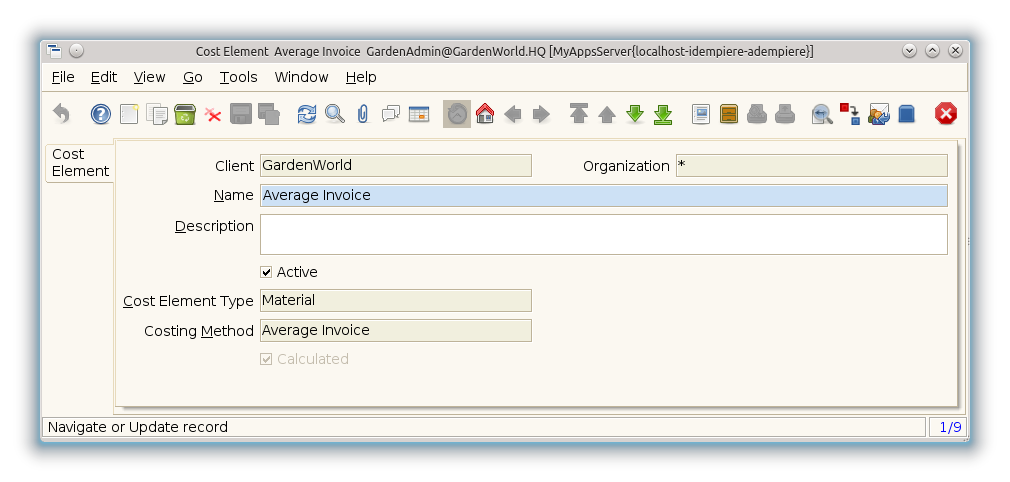Click the paperclip attachment icon
The width and height of the screenshot is (1010, 482).
click(x=362, y=114)
